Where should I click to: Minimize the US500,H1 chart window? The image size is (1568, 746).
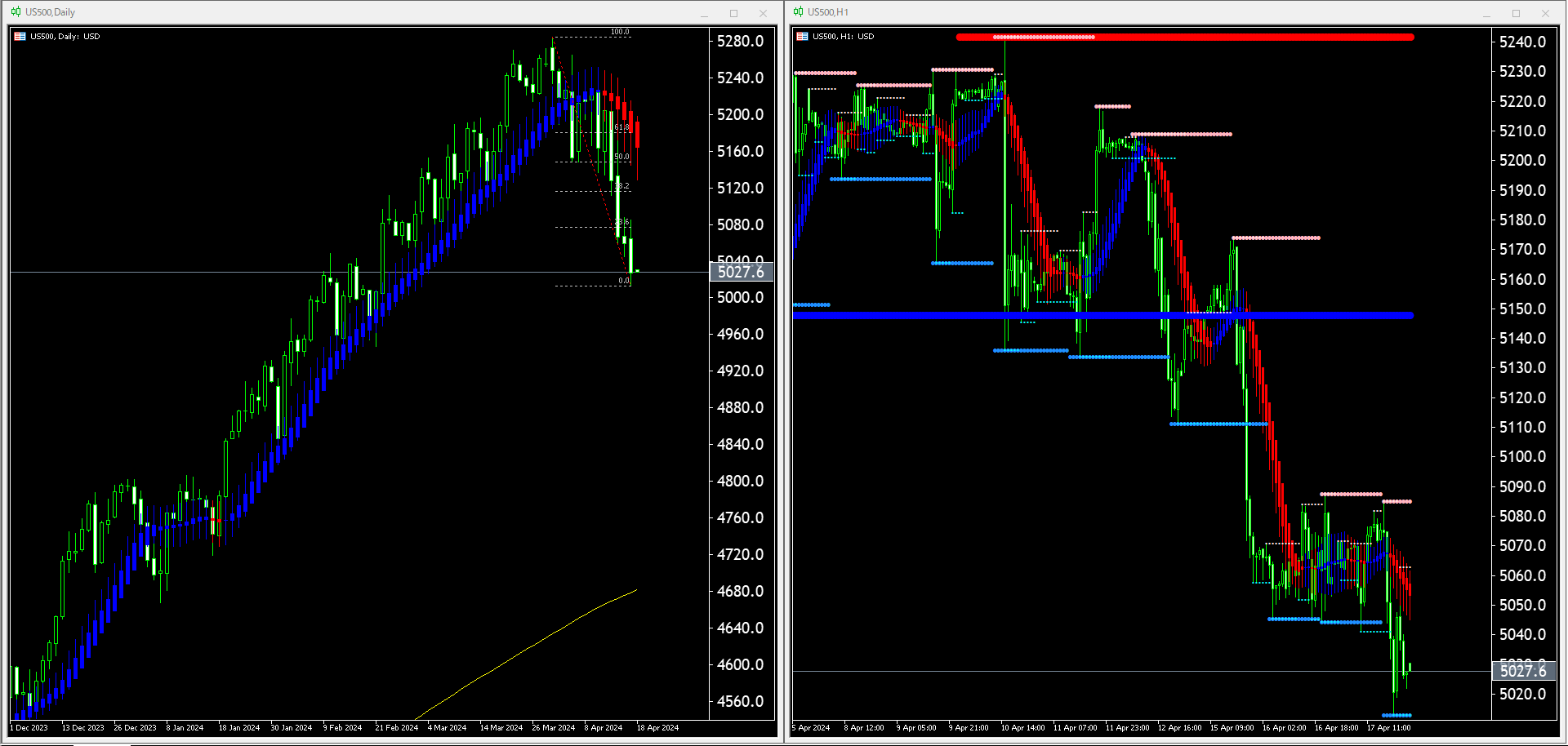click(1487, 13)
